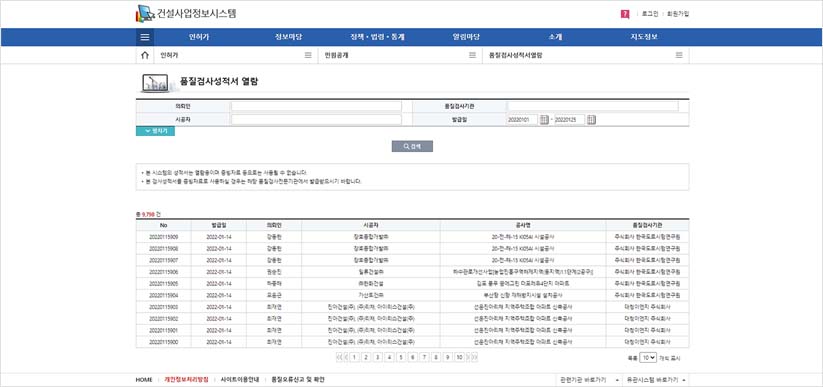Open the 지도정보 main navigation menu

(x=644, y=37)
